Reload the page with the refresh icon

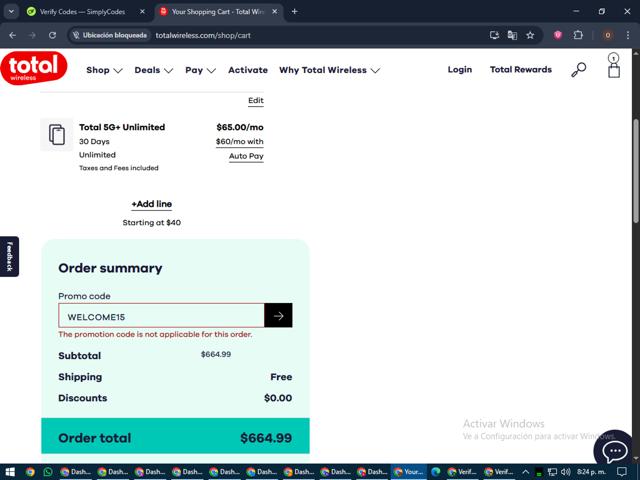tap(52, 36)
